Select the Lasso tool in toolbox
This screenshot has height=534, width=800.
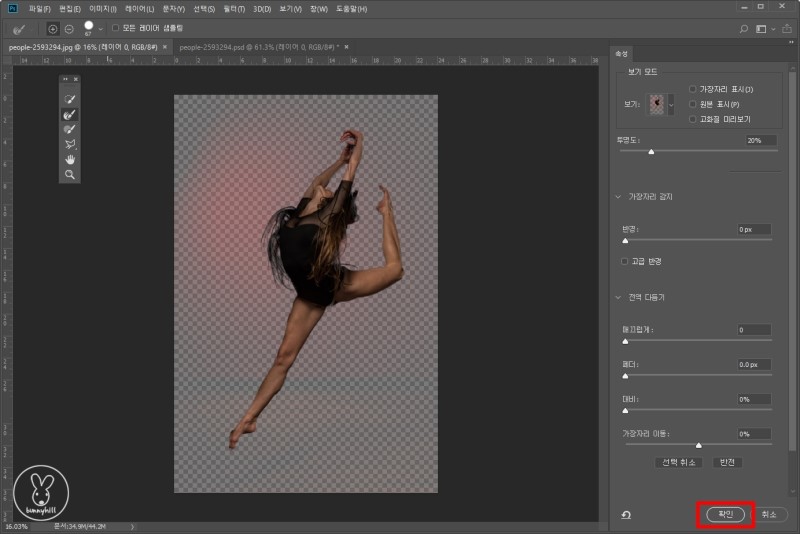point(70,144)
